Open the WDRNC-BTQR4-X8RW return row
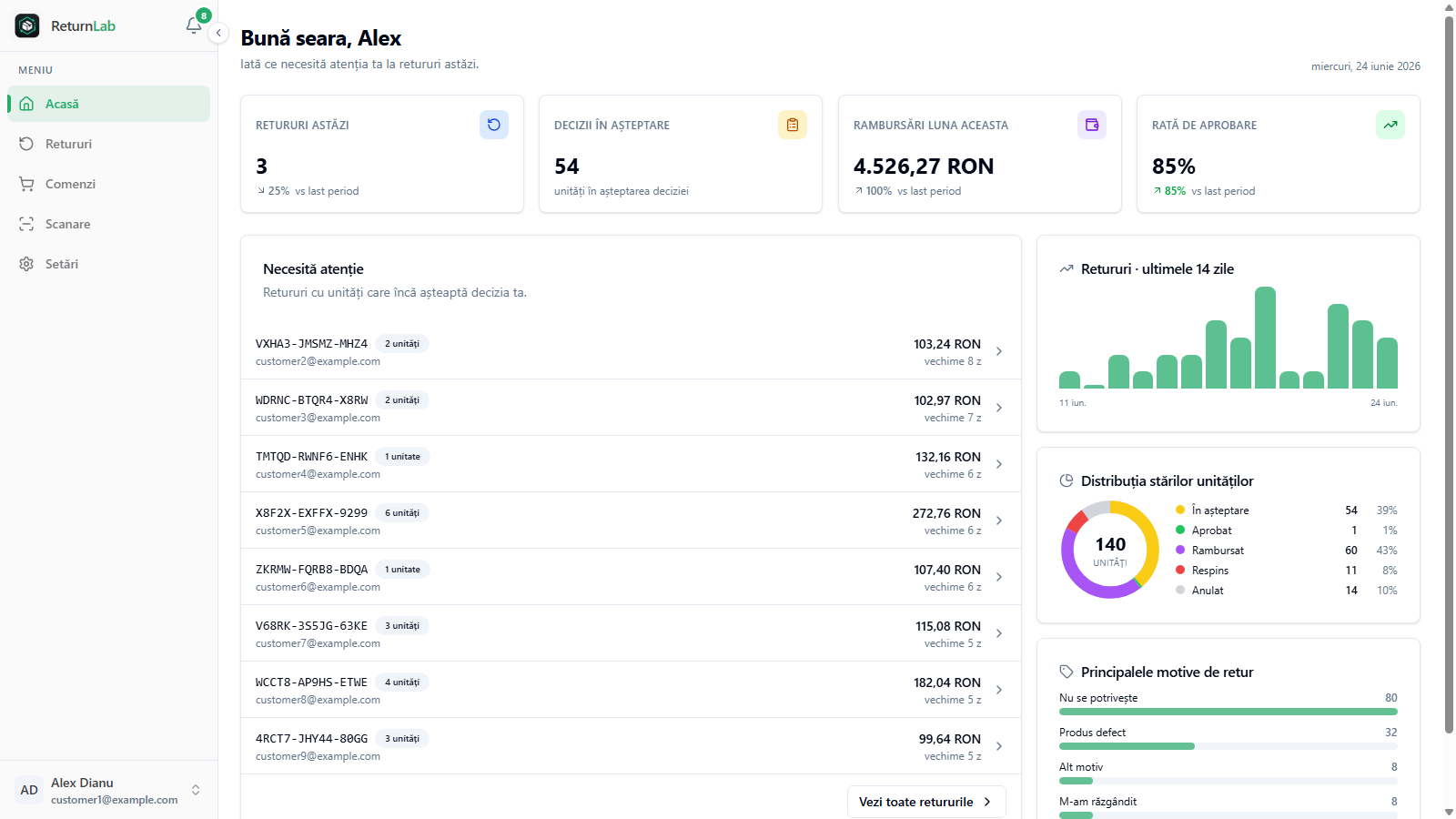 coord(631,408)
